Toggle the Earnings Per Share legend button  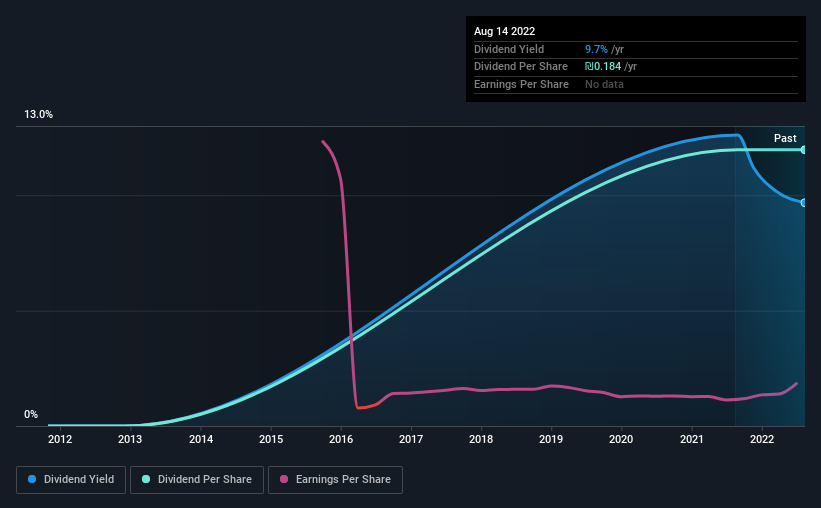pos(335,480)
